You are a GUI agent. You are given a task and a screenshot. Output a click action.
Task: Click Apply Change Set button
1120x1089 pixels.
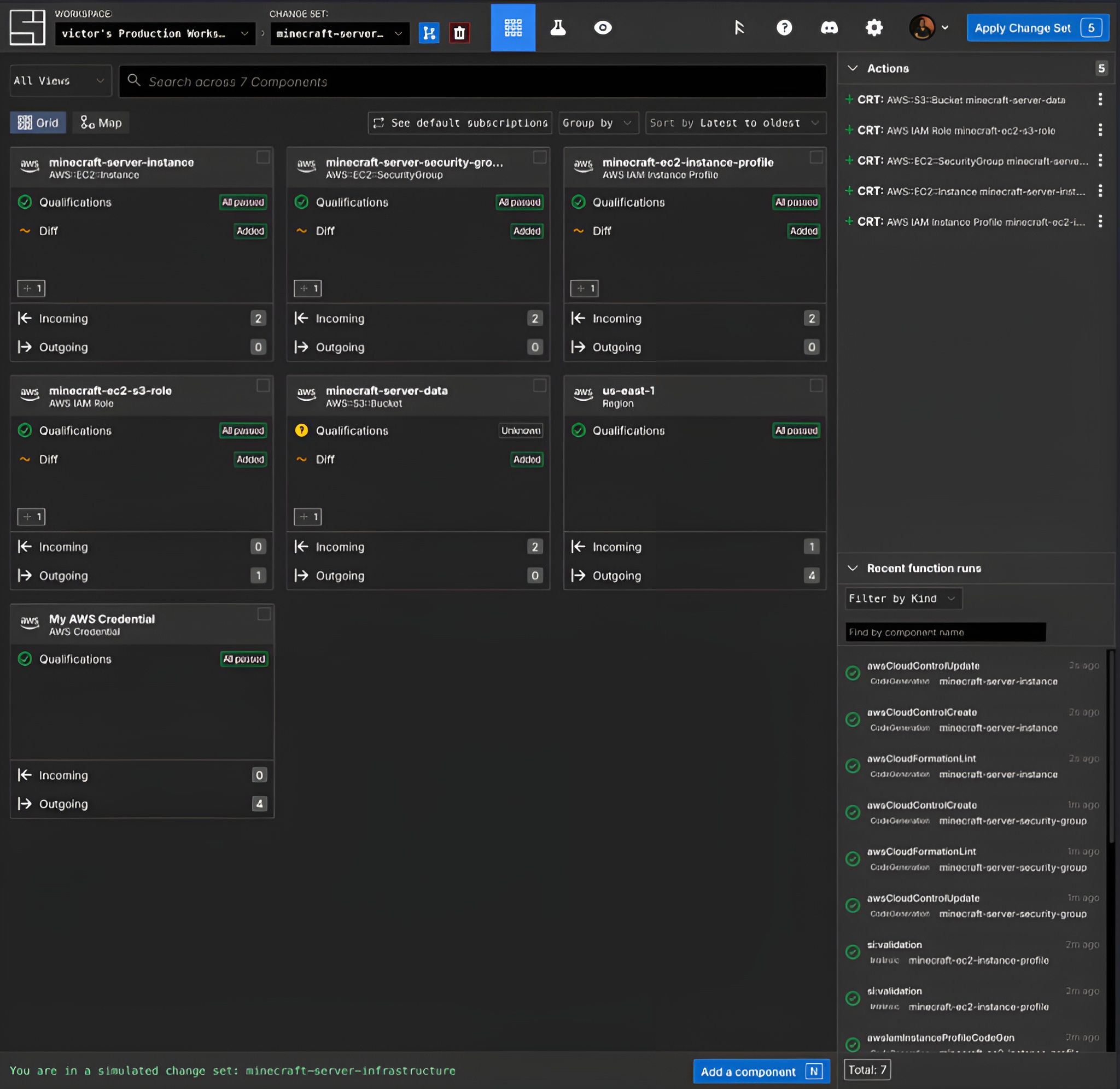(x=1037, y=28)
